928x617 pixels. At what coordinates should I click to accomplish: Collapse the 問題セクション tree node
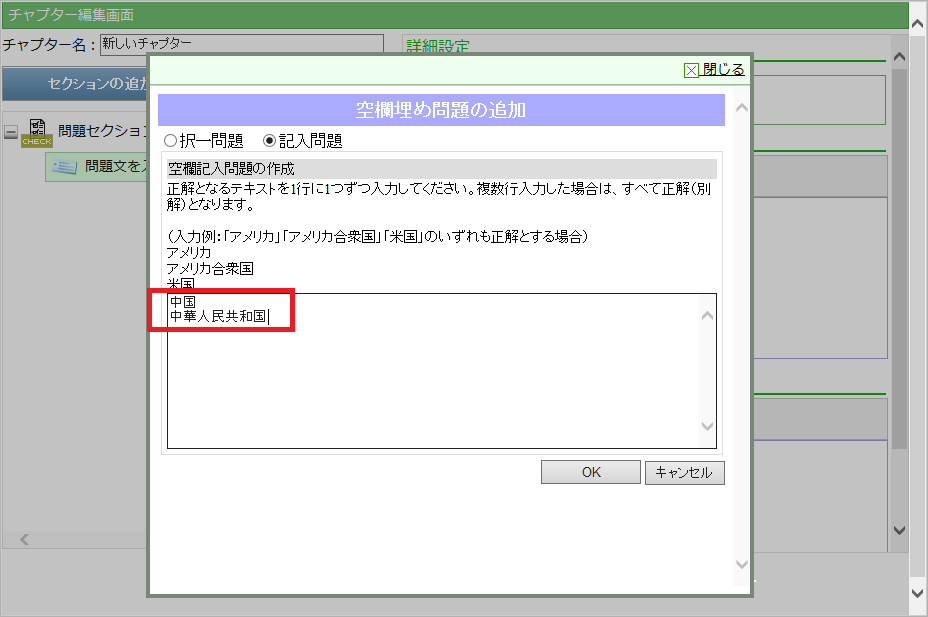pos(11,131)
